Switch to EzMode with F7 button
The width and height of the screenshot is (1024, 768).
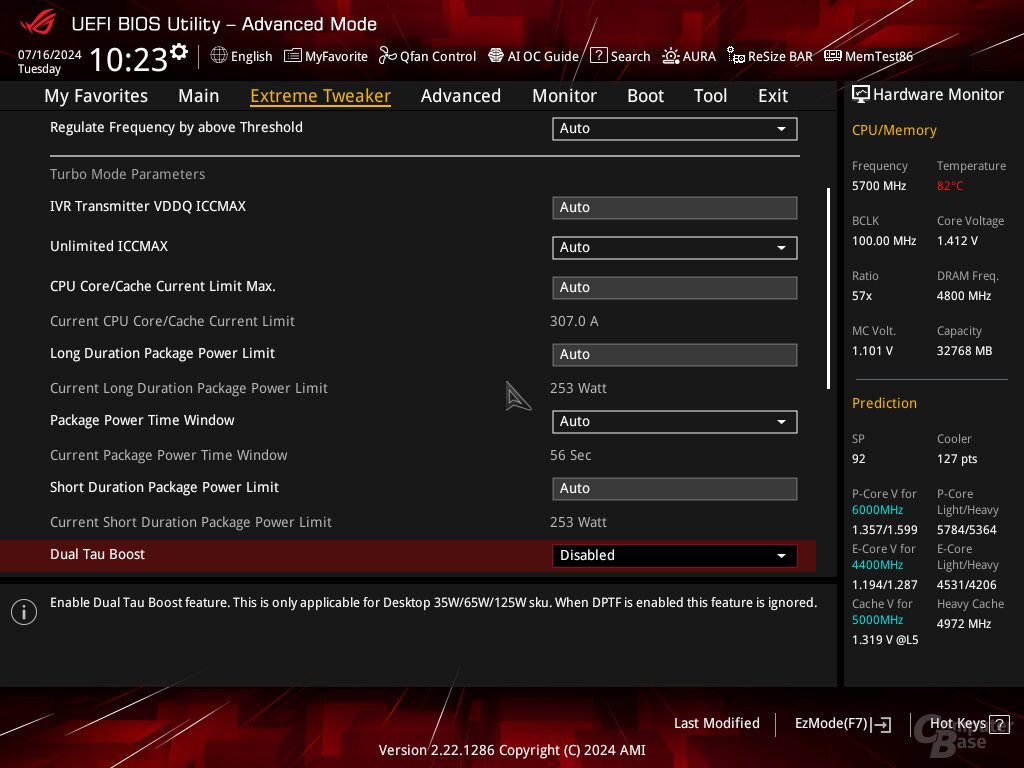(x=843, y=723)
